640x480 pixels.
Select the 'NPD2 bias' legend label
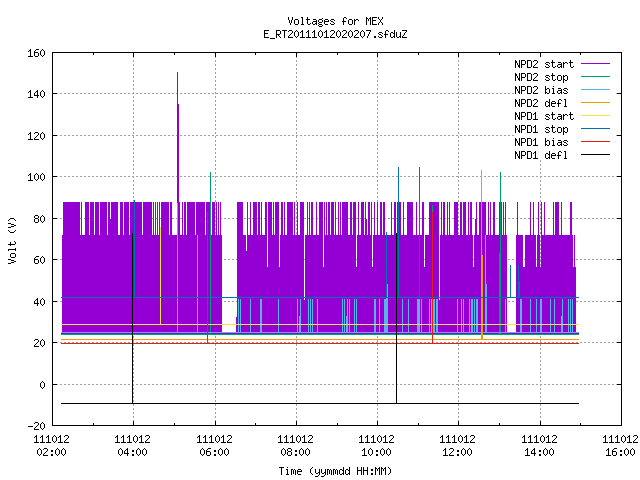541,90
